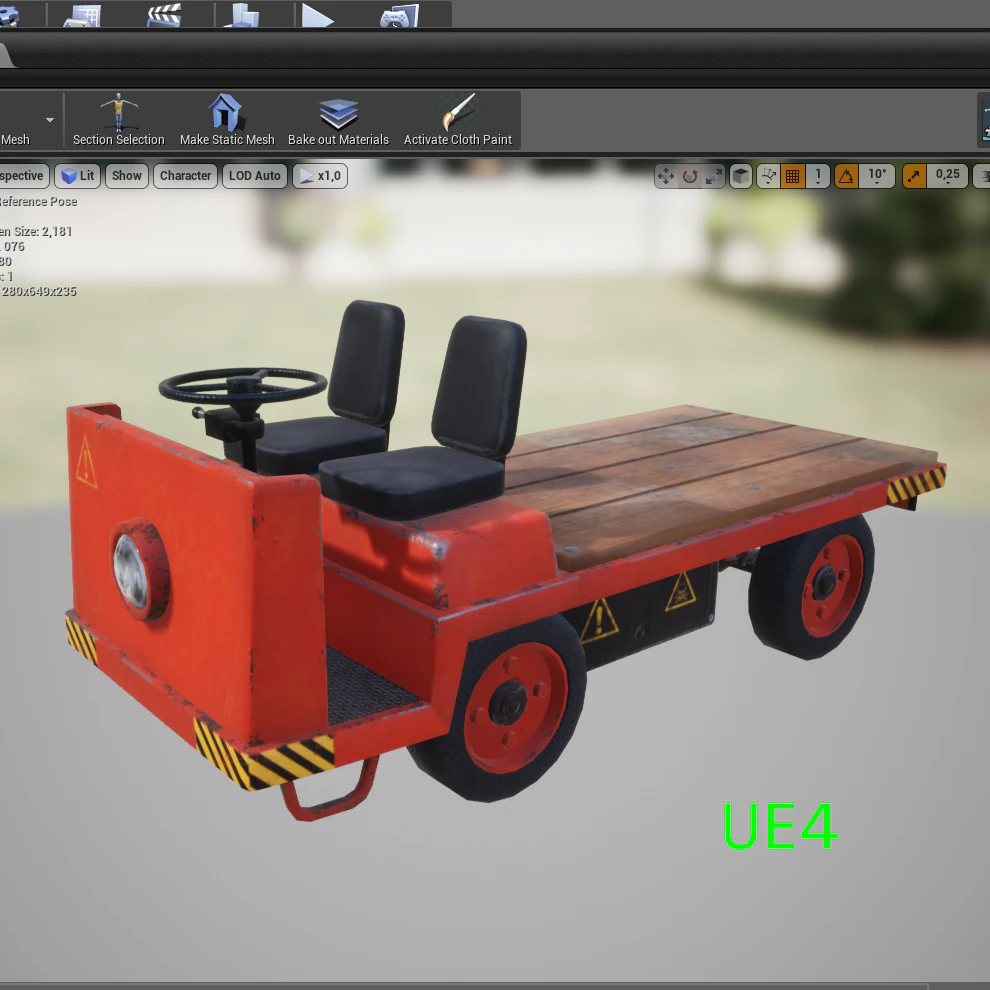The image size is (990, 990).
Task: Open the Settings gear in top toolbar
Action: (x=8, y=15)
